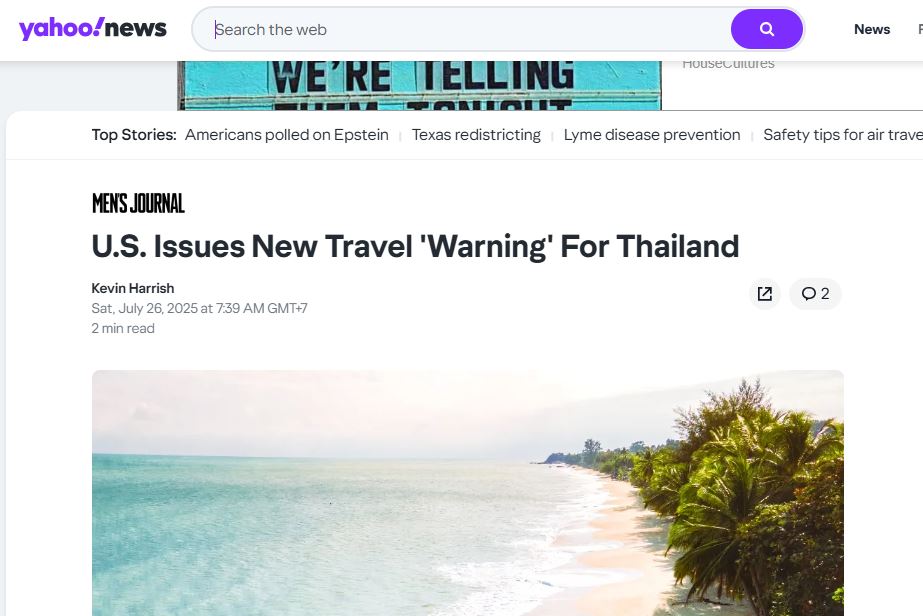The width and height of the screenshot is (923, 616).
Task: Go to Yahoo News logo home
Action: point(93,28)
